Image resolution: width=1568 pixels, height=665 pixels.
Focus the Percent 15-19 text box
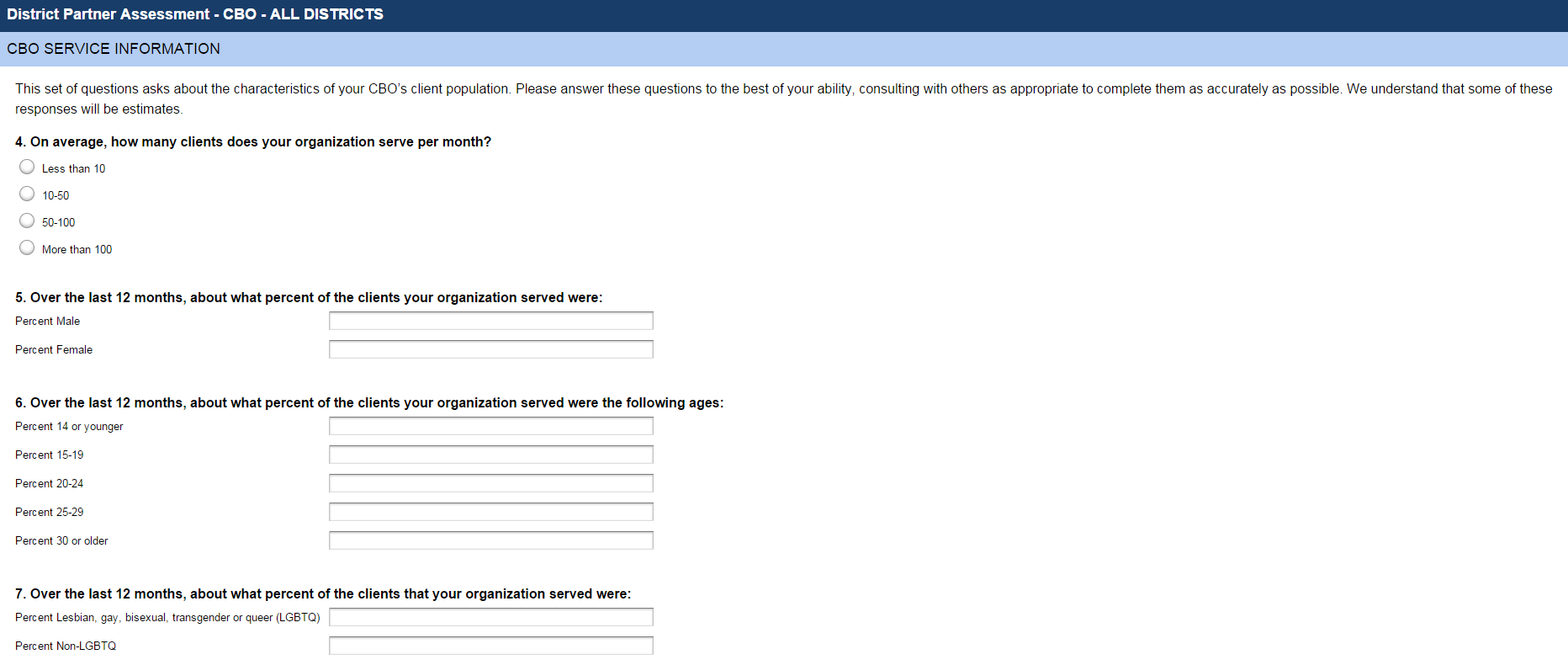(490, 455)
